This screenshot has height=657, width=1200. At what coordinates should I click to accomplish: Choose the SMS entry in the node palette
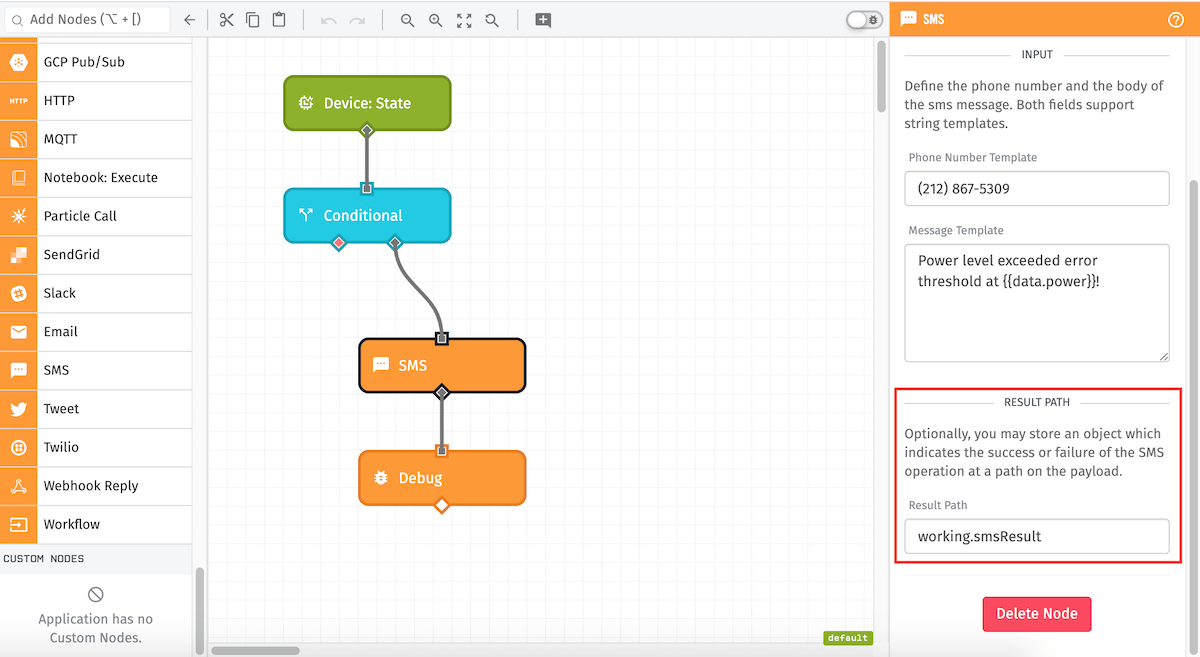point(96,370)
